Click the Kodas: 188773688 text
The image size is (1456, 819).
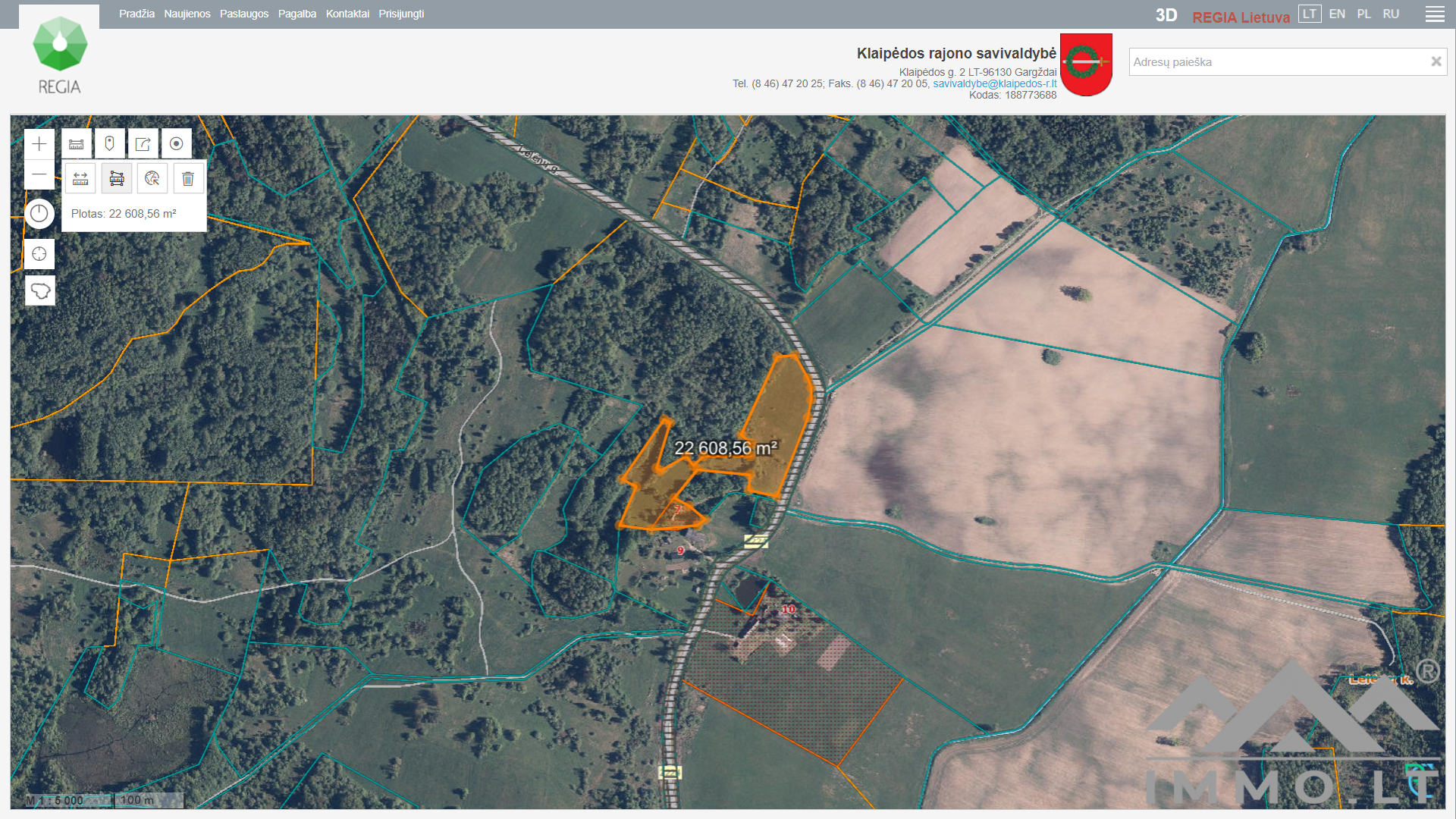(1012, 95)
